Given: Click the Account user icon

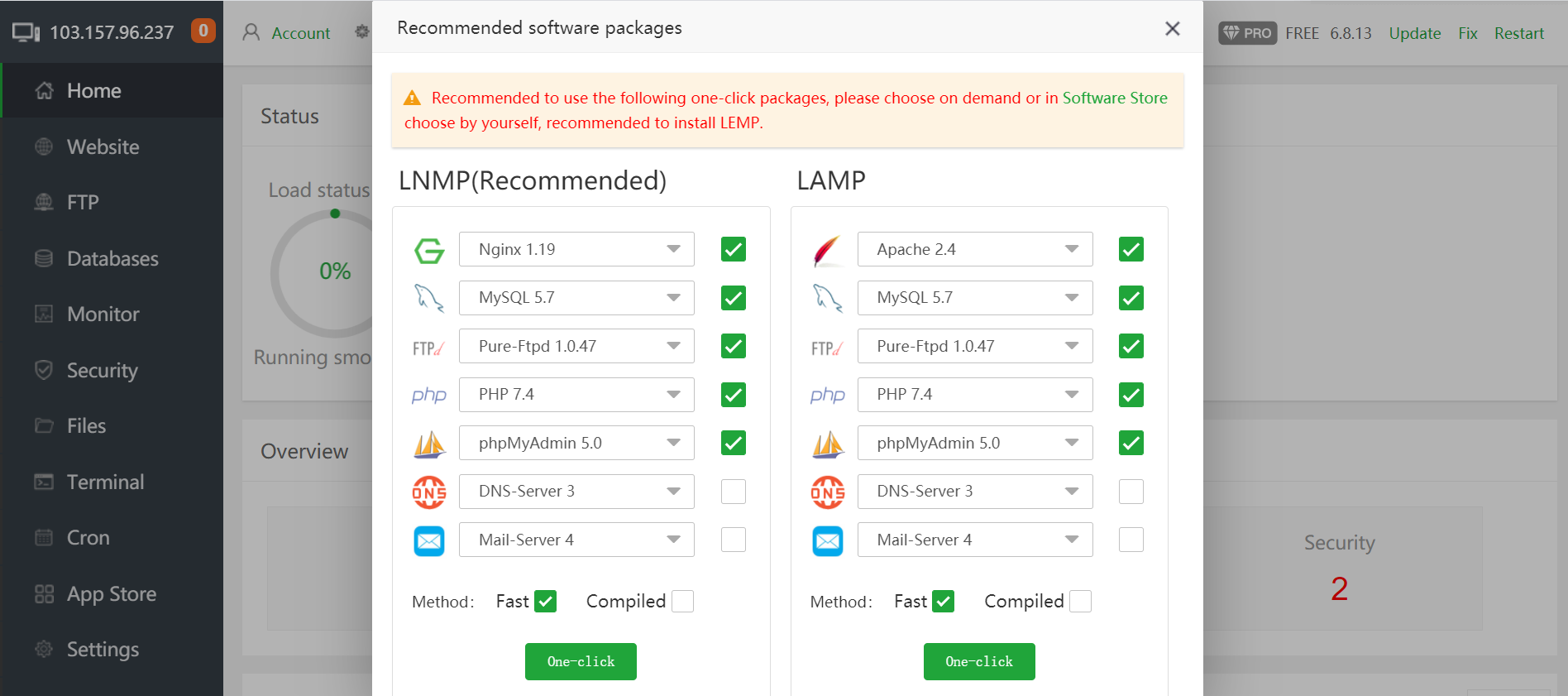Looking at the screenshot, I should 251,32.
